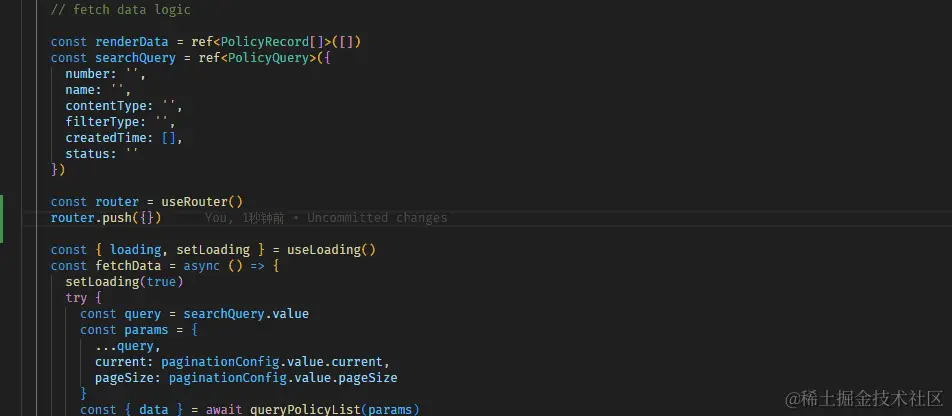Click the "number: ''" property line
952x416 pixels.
click(106, 74)
